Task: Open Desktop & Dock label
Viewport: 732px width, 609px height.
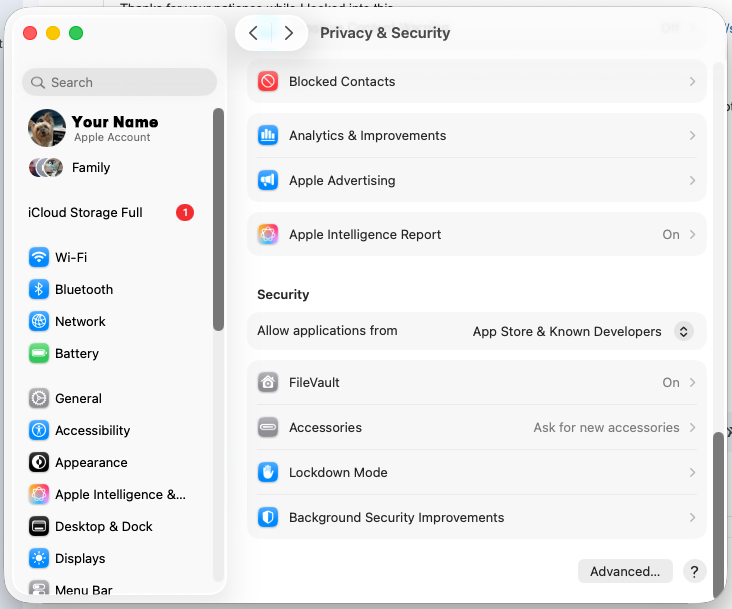Action: click(104, 526)
